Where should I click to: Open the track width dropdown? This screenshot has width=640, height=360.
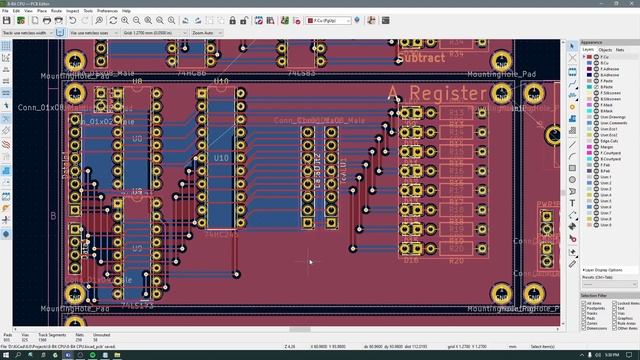(28, 33)
